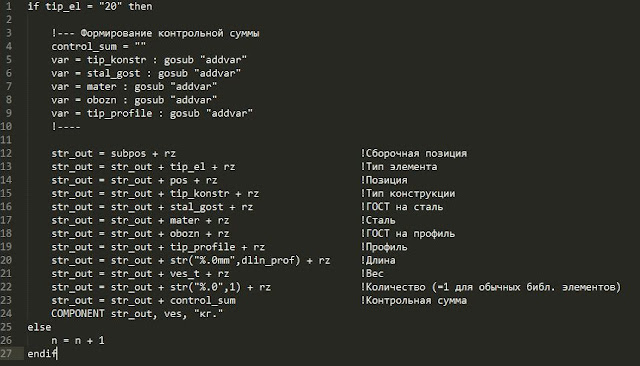The width and height of the screenshot is (640, 366).
Task: Place cursor on 'control_sum = ""' line
Action: (x=98, y=47)
